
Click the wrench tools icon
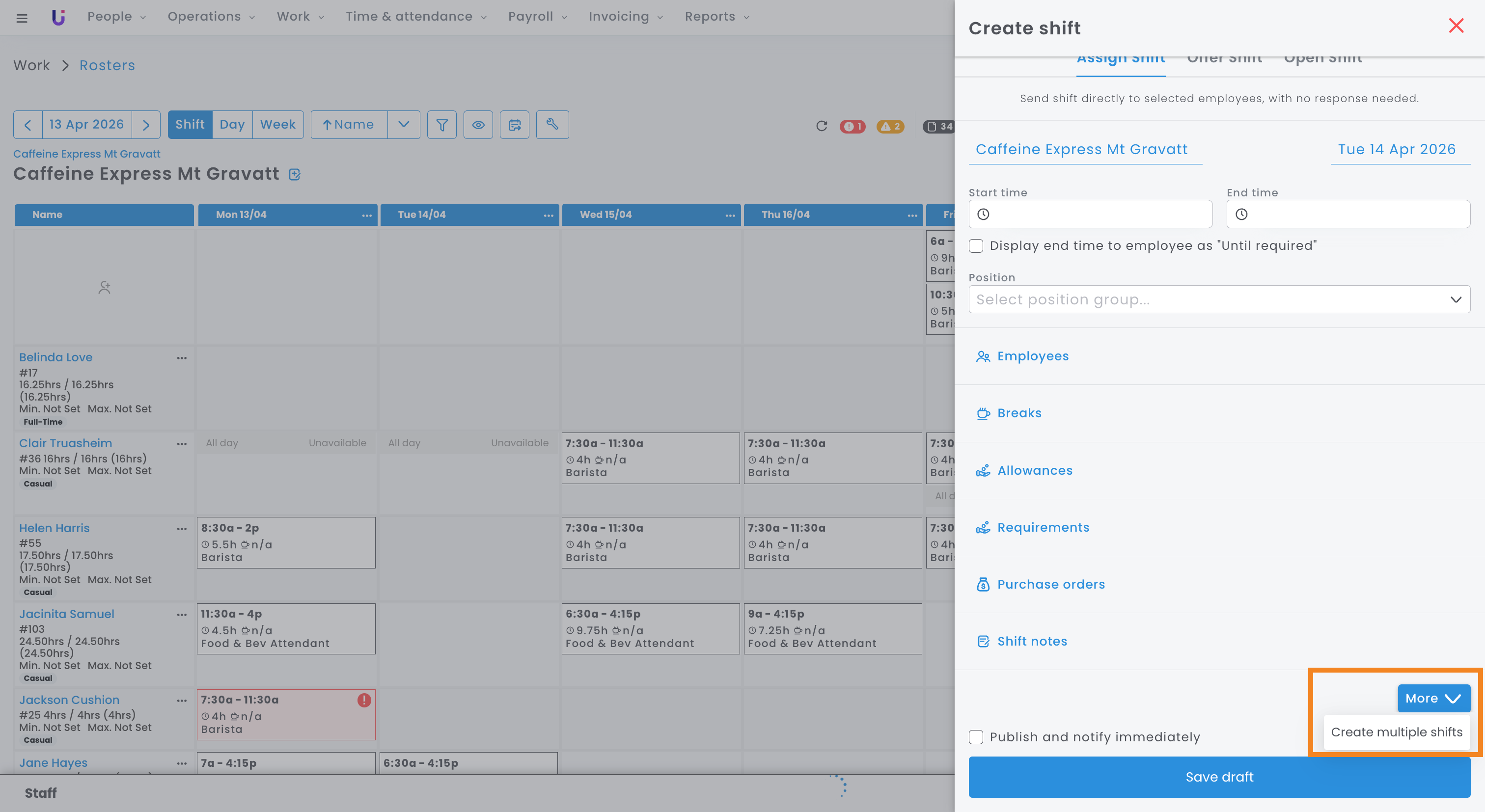click(x=551, y=125)
